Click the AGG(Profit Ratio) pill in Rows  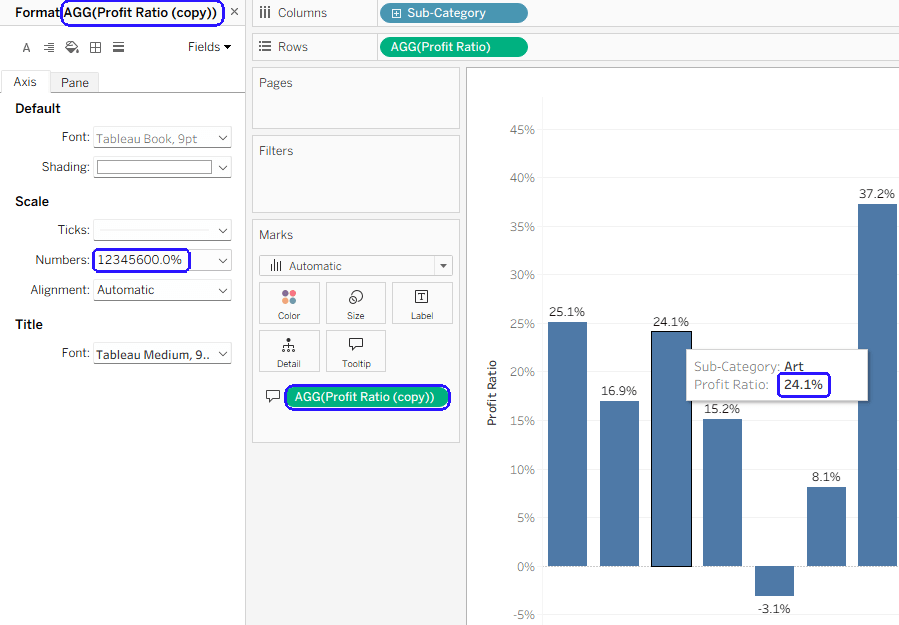coord(454,47)
